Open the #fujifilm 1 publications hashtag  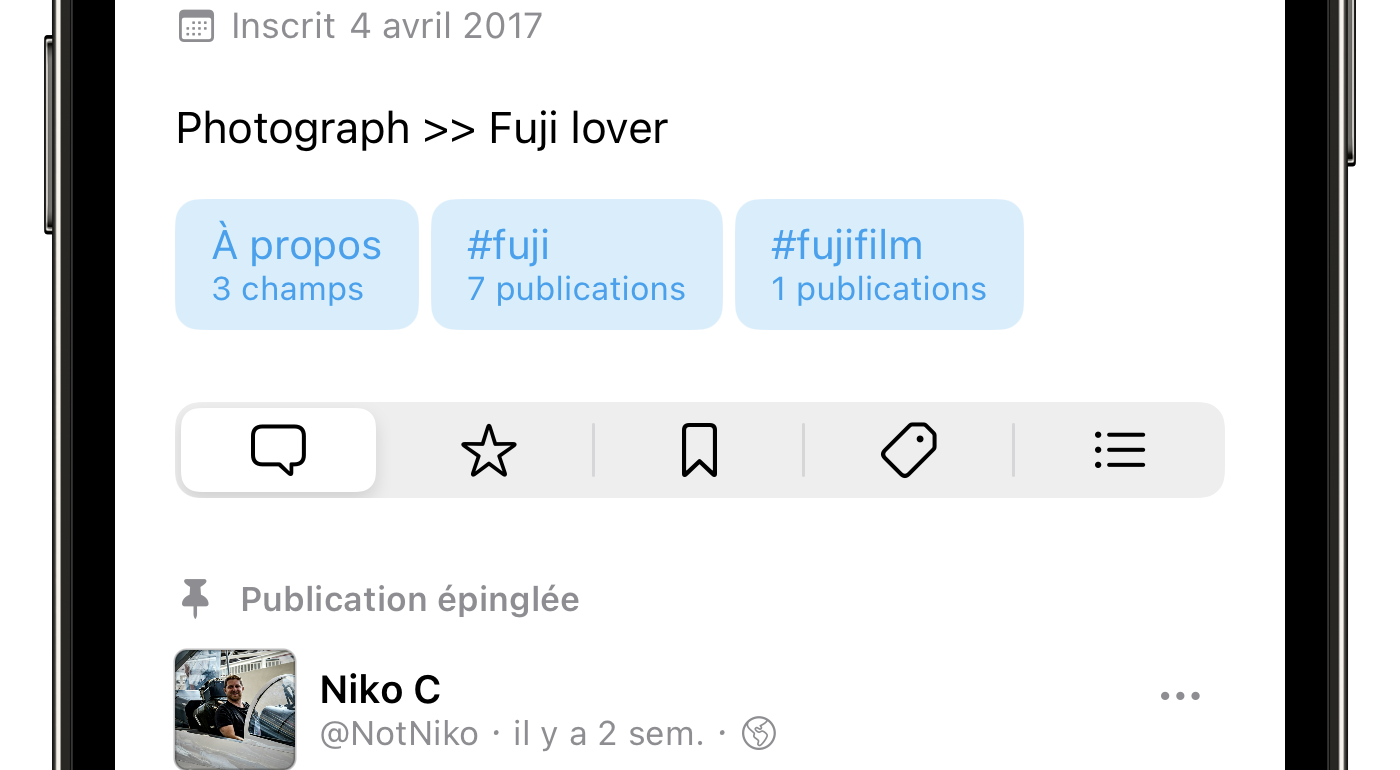pyautogui.click(x=879, y=264)
